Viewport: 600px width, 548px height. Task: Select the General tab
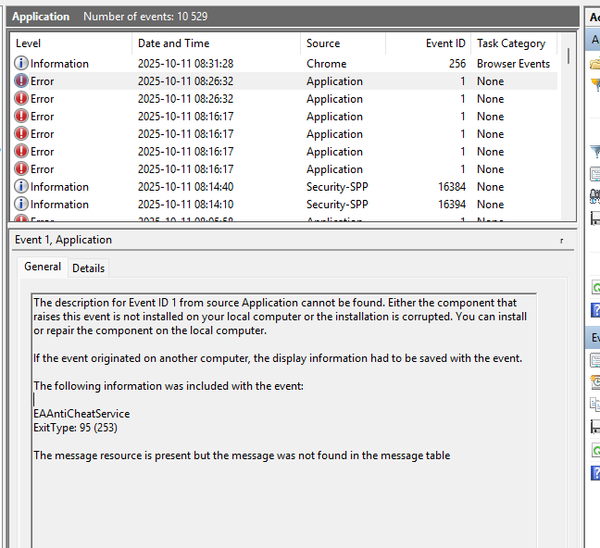(42, 267)
